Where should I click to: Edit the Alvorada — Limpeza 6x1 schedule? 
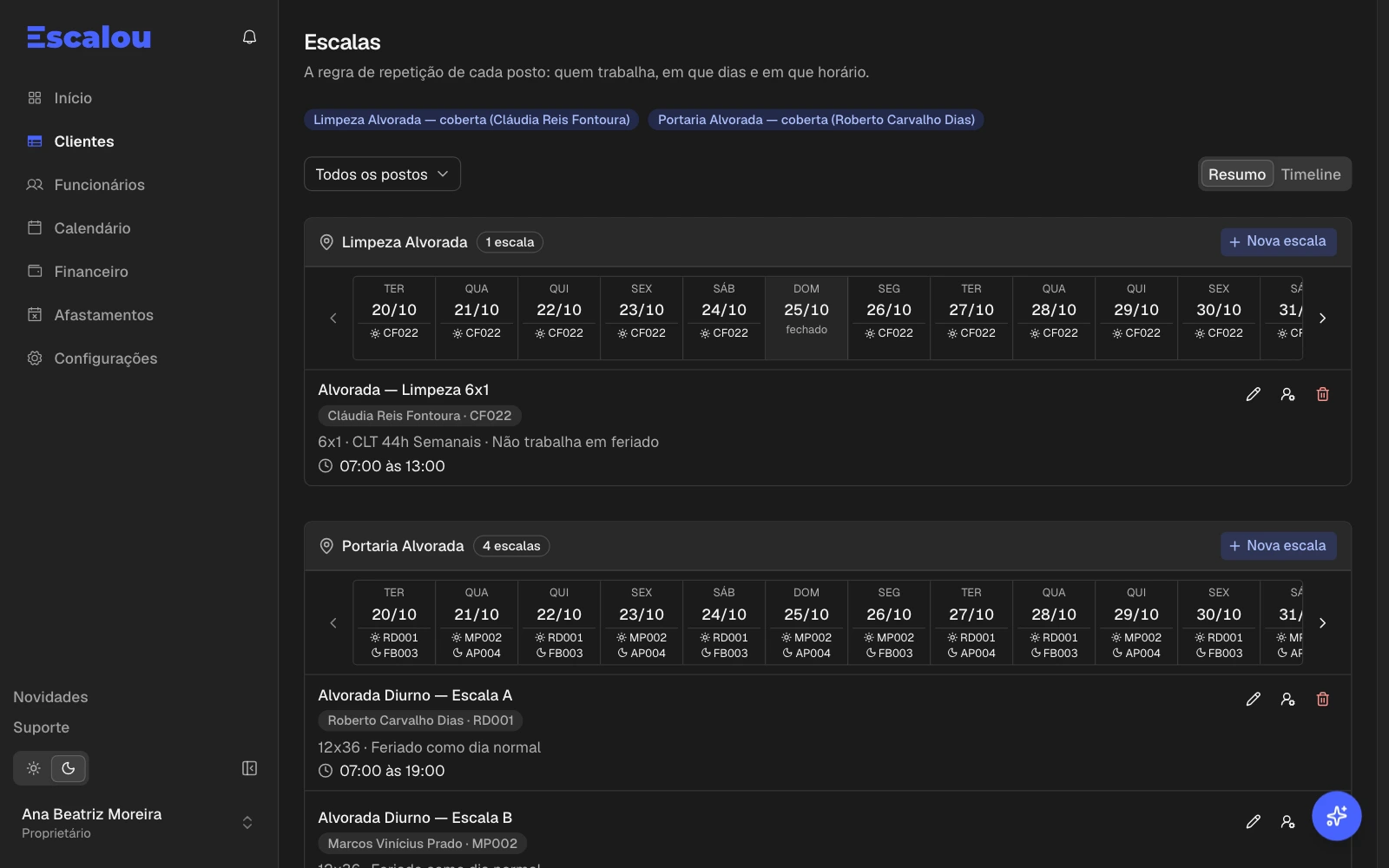1253,394
